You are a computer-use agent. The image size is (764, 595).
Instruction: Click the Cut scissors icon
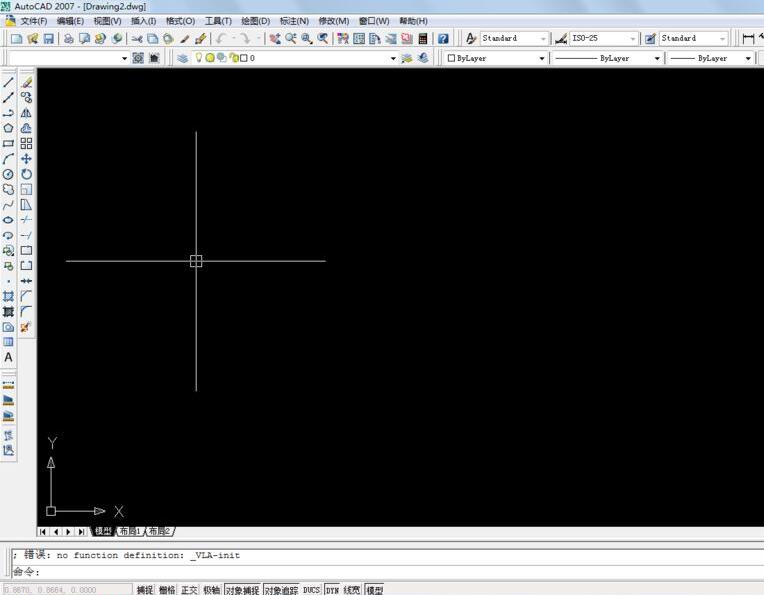(x=137, y=38)
